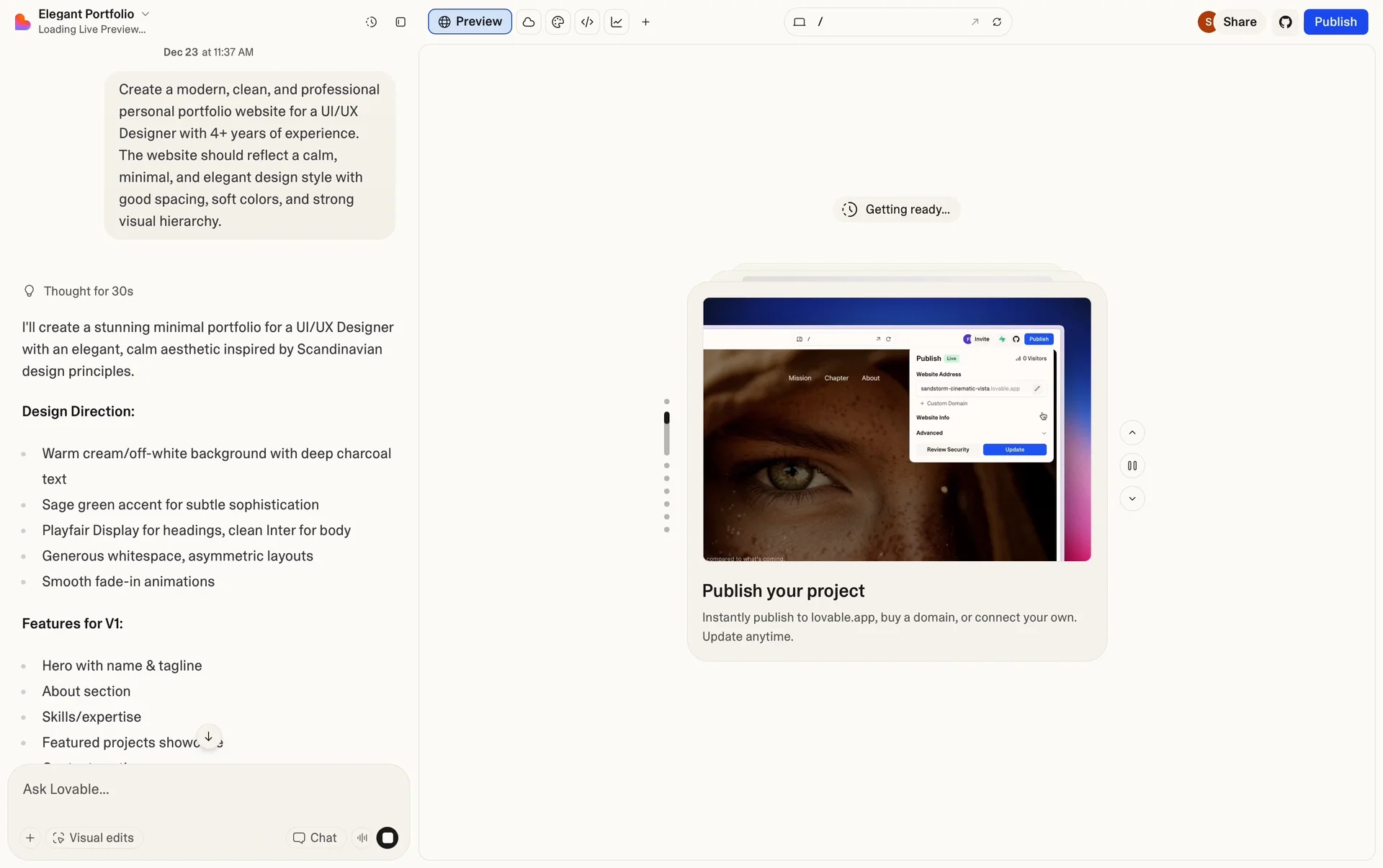Switch to the Code view icon

pyautogui.click(x=587, y=22)
